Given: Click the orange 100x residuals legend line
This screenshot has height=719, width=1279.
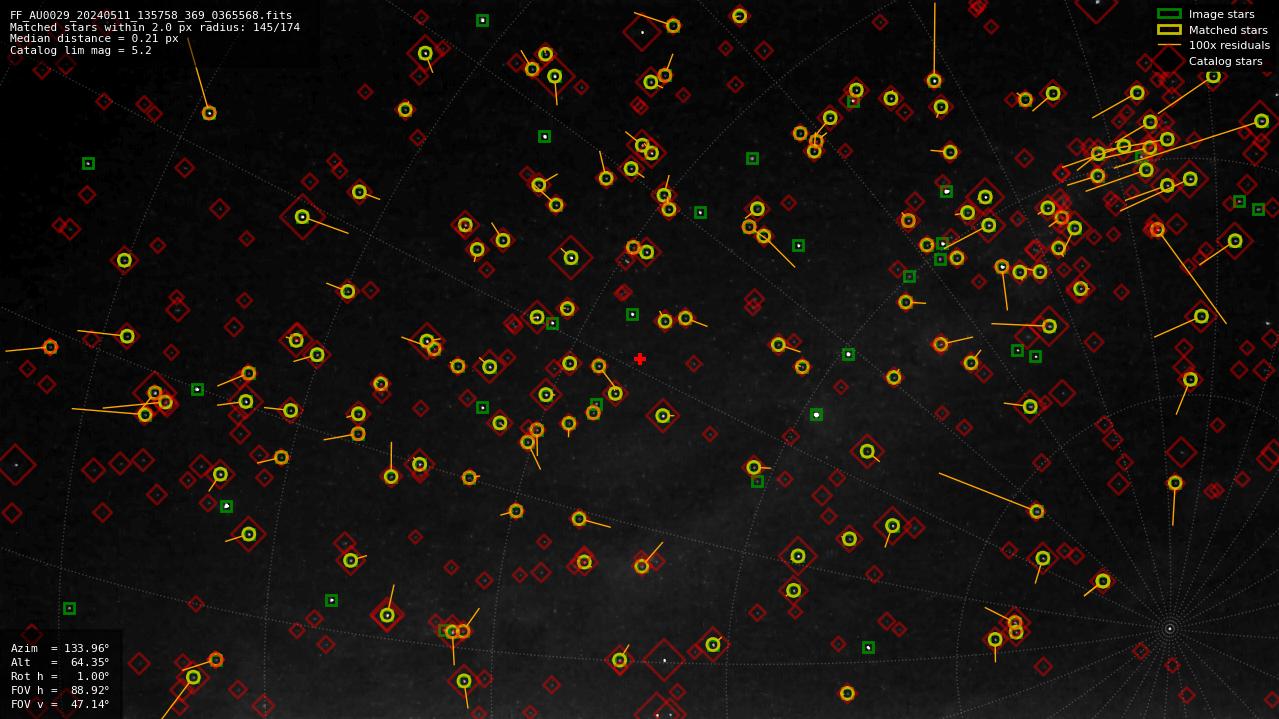Looking at the screenshot, I should [x=1169, y=45].
